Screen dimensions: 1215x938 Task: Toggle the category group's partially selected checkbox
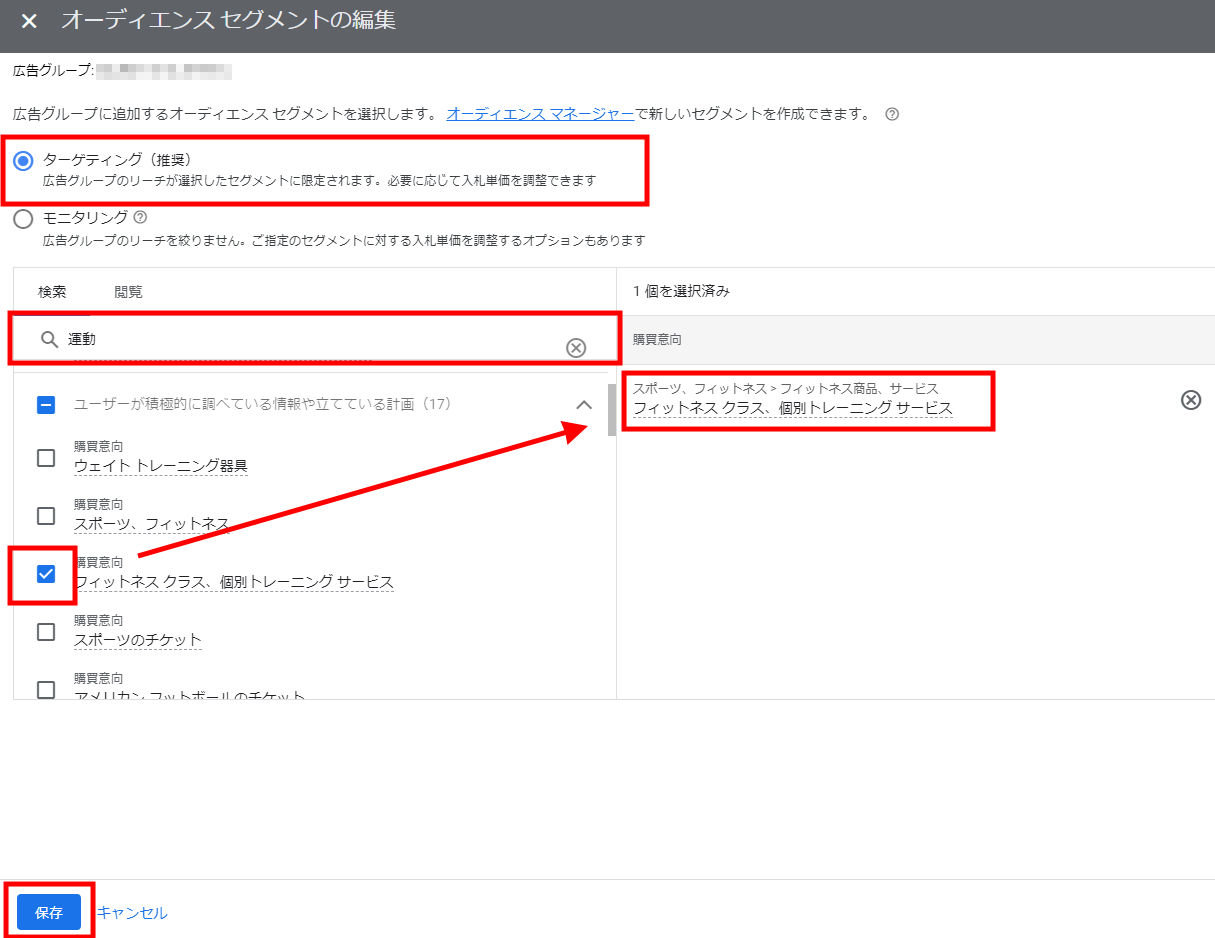(46, 405)
